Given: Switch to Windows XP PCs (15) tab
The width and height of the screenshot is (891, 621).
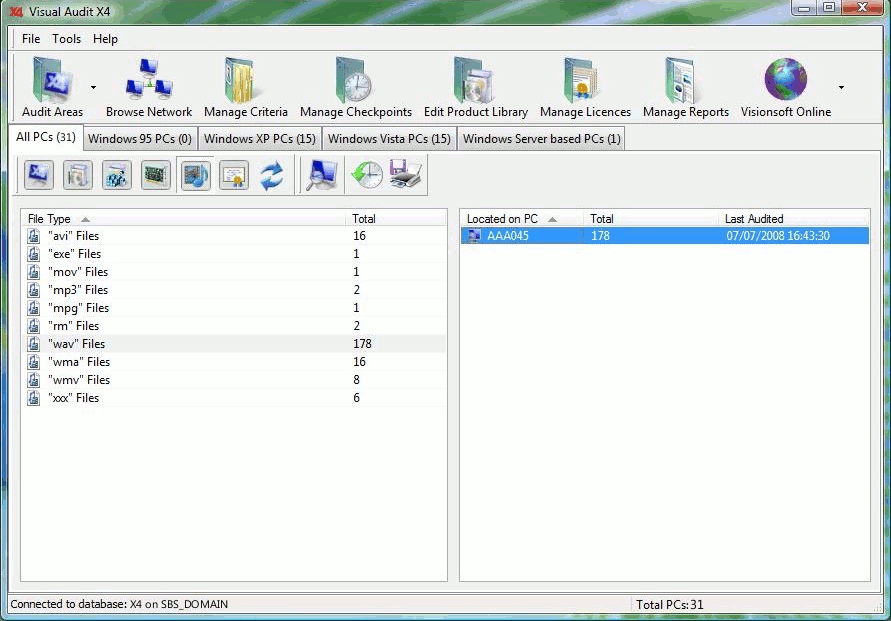Looking at the screenshot, I should (x=260, y=139).
